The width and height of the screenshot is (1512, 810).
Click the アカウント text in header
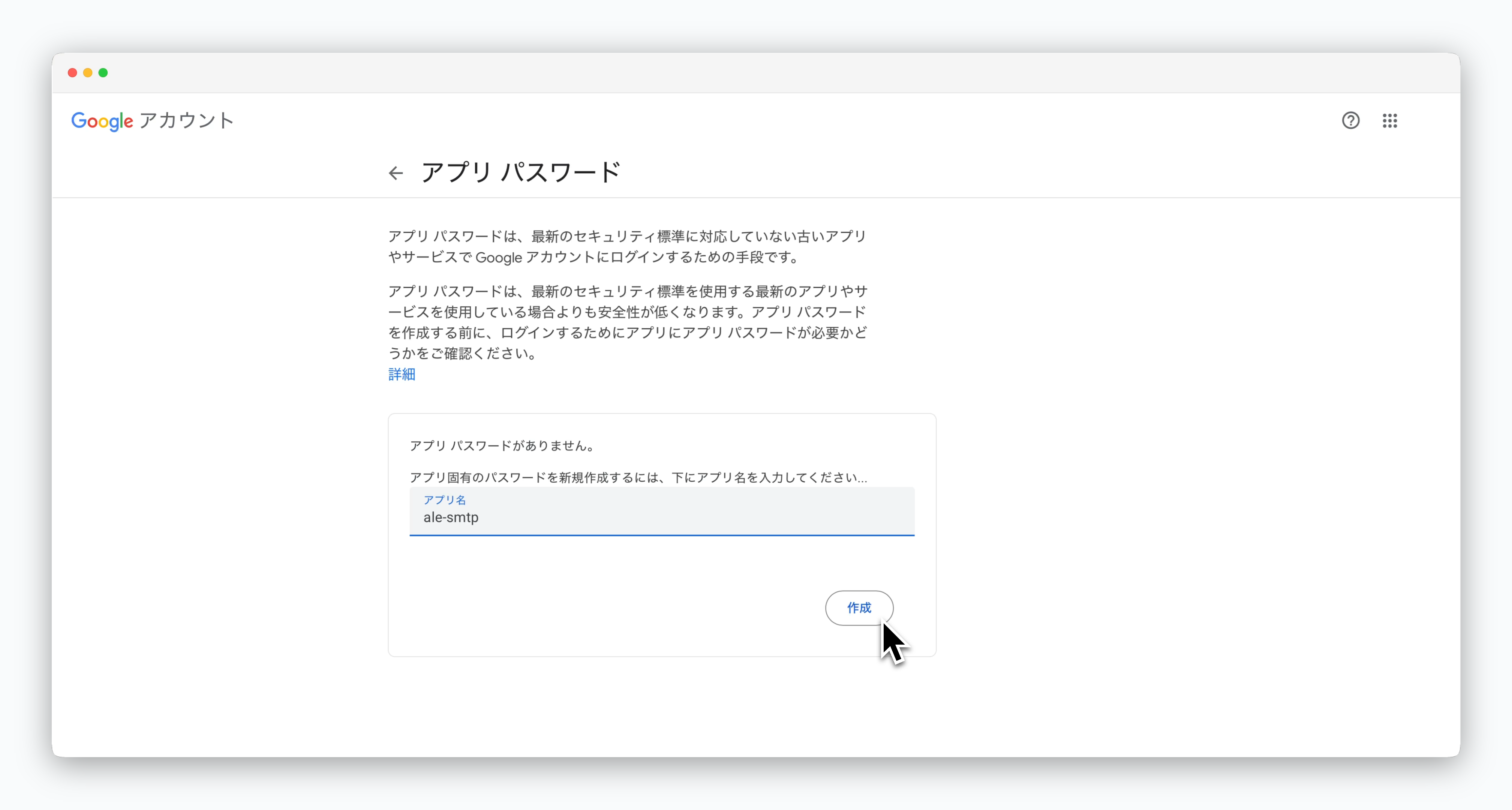pos(187,120)
